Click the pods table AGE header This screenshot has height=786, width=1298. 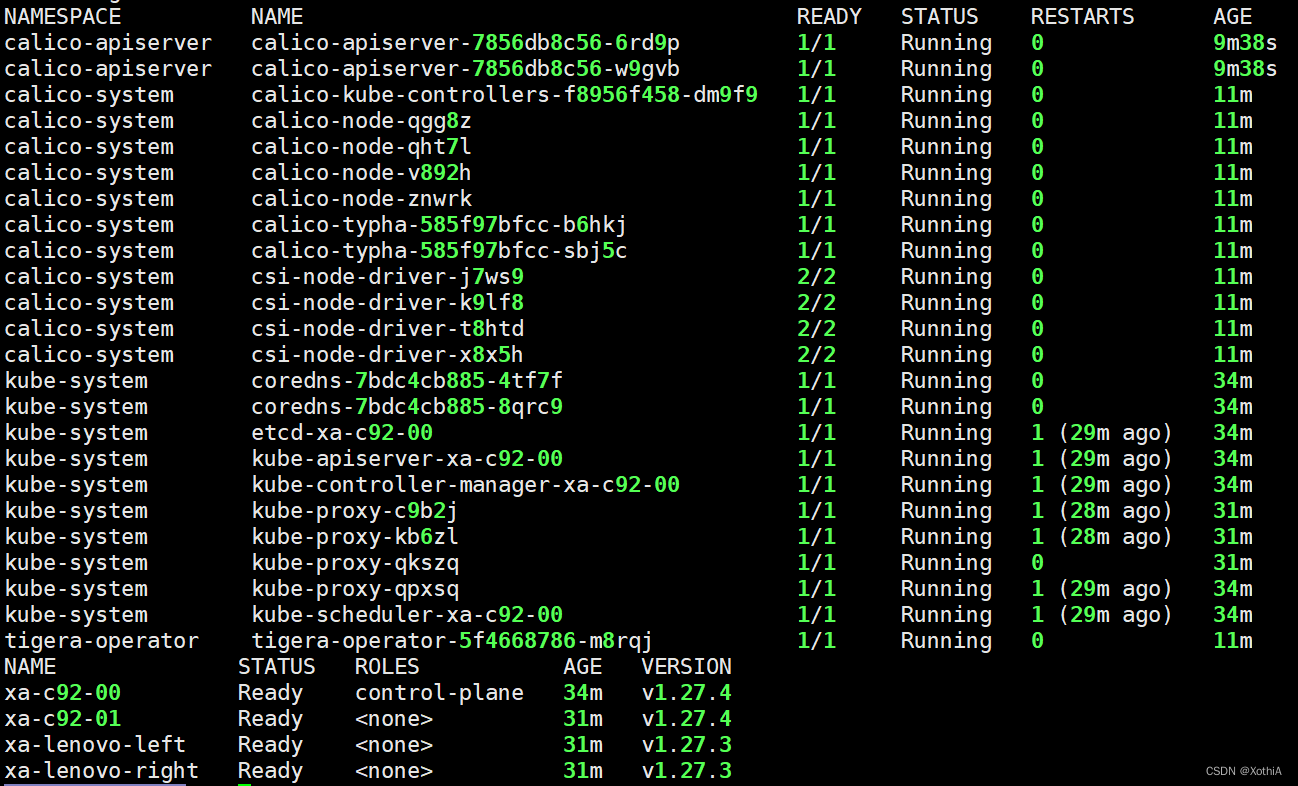[1233, 17]
